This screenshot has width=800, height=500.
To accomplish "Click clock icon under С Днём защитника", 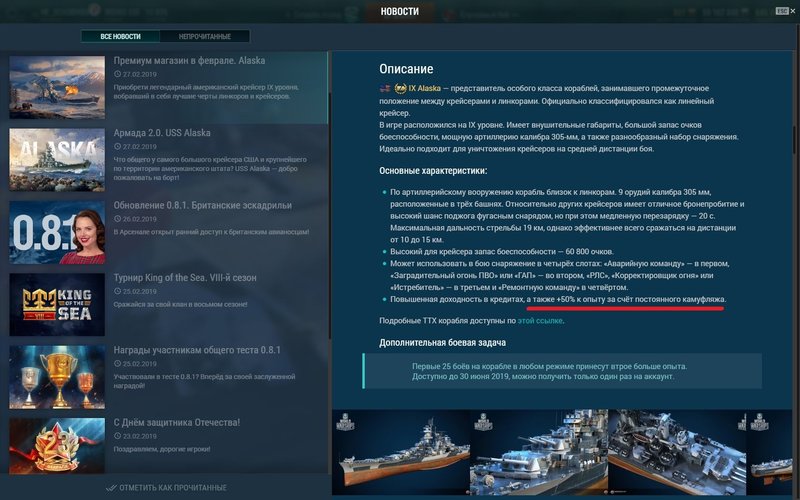I will [117, 437].
